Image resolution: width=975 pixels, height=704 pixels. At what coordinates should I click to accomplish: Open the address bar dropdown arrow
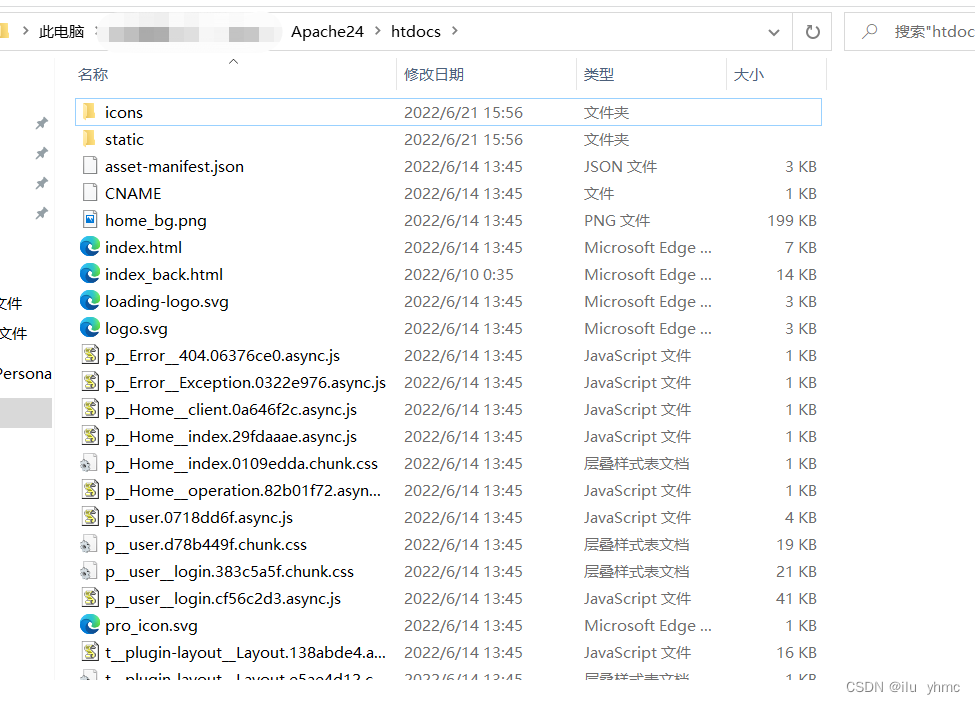(773, 31)
